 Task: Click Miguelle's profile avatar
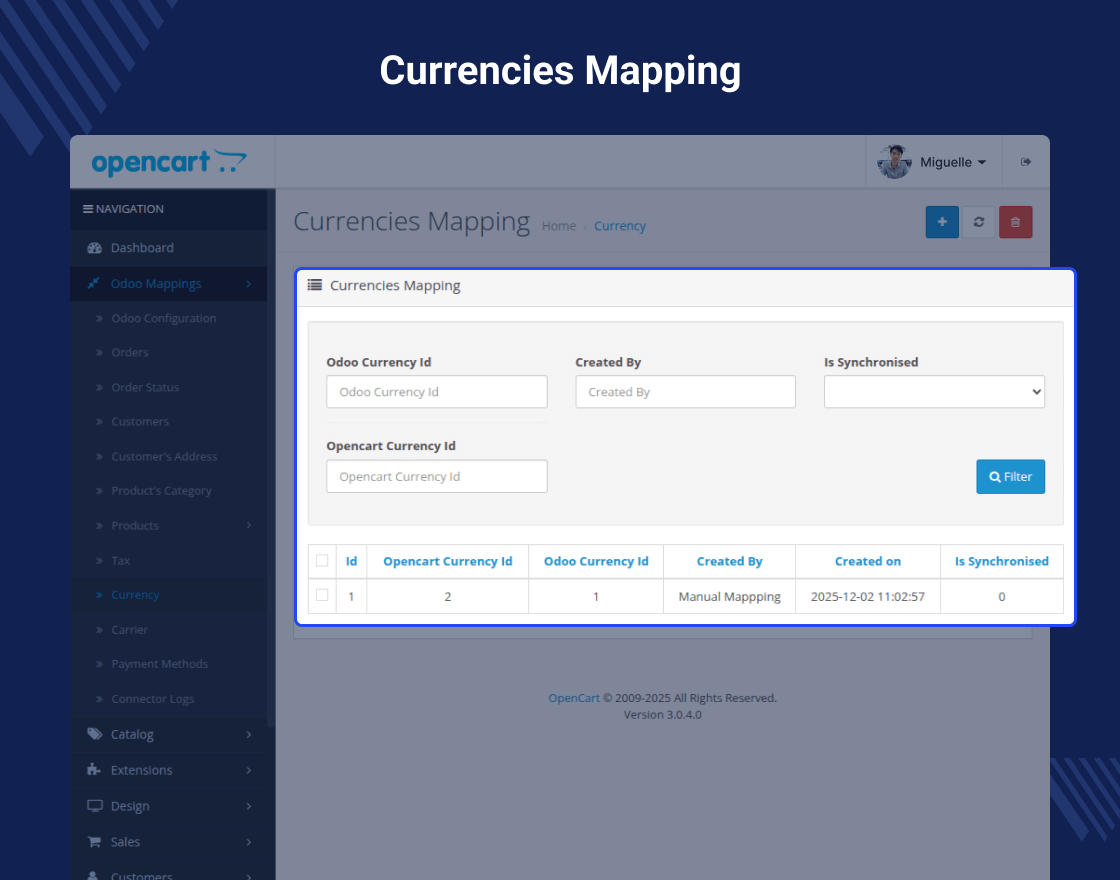pos(894,162)
